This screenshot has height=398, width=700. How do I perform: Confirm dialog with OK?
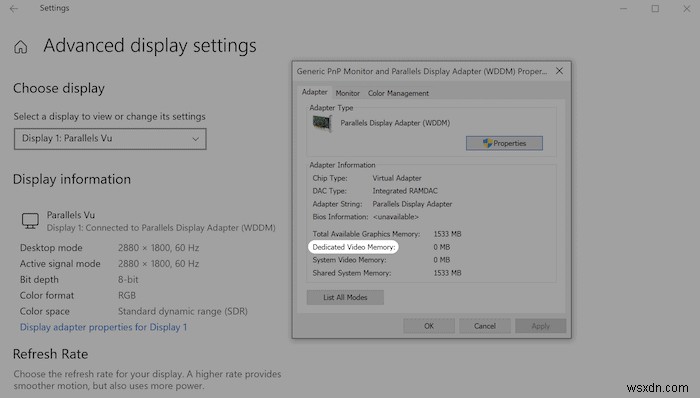click(x=429, y=326)
